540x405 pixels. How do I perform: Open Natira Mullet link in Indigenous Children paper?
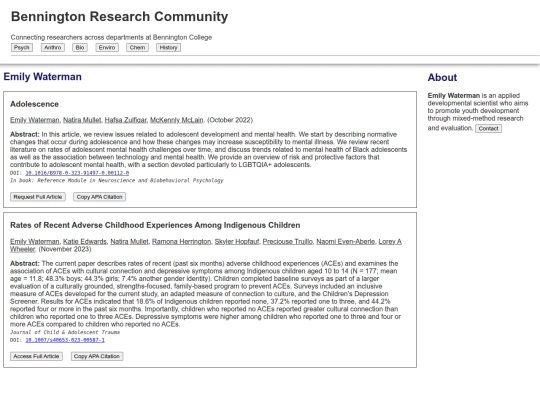tap(129, 241)
